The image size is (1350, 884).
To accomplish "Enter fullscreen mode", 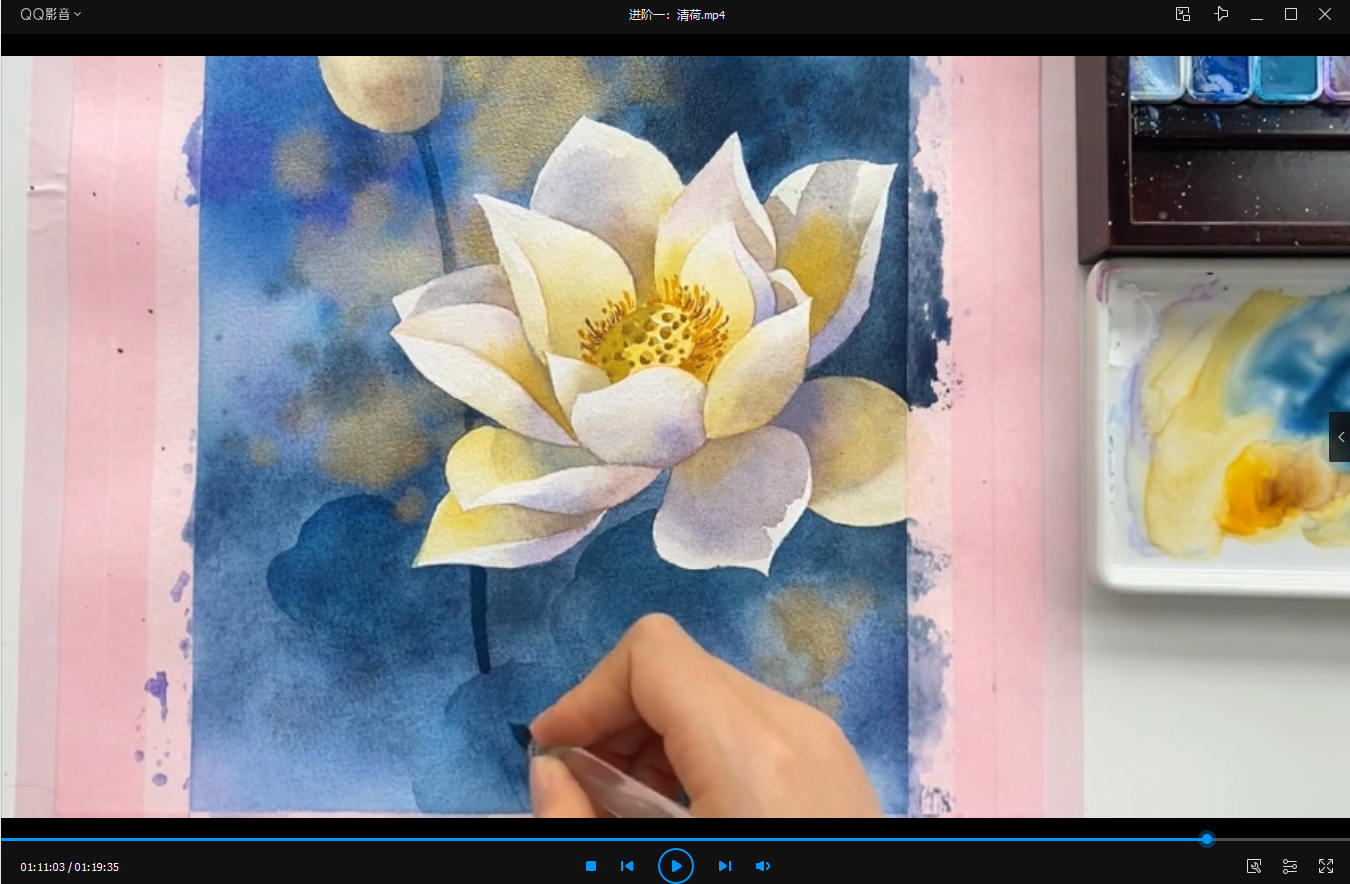I will point(1326,866).
